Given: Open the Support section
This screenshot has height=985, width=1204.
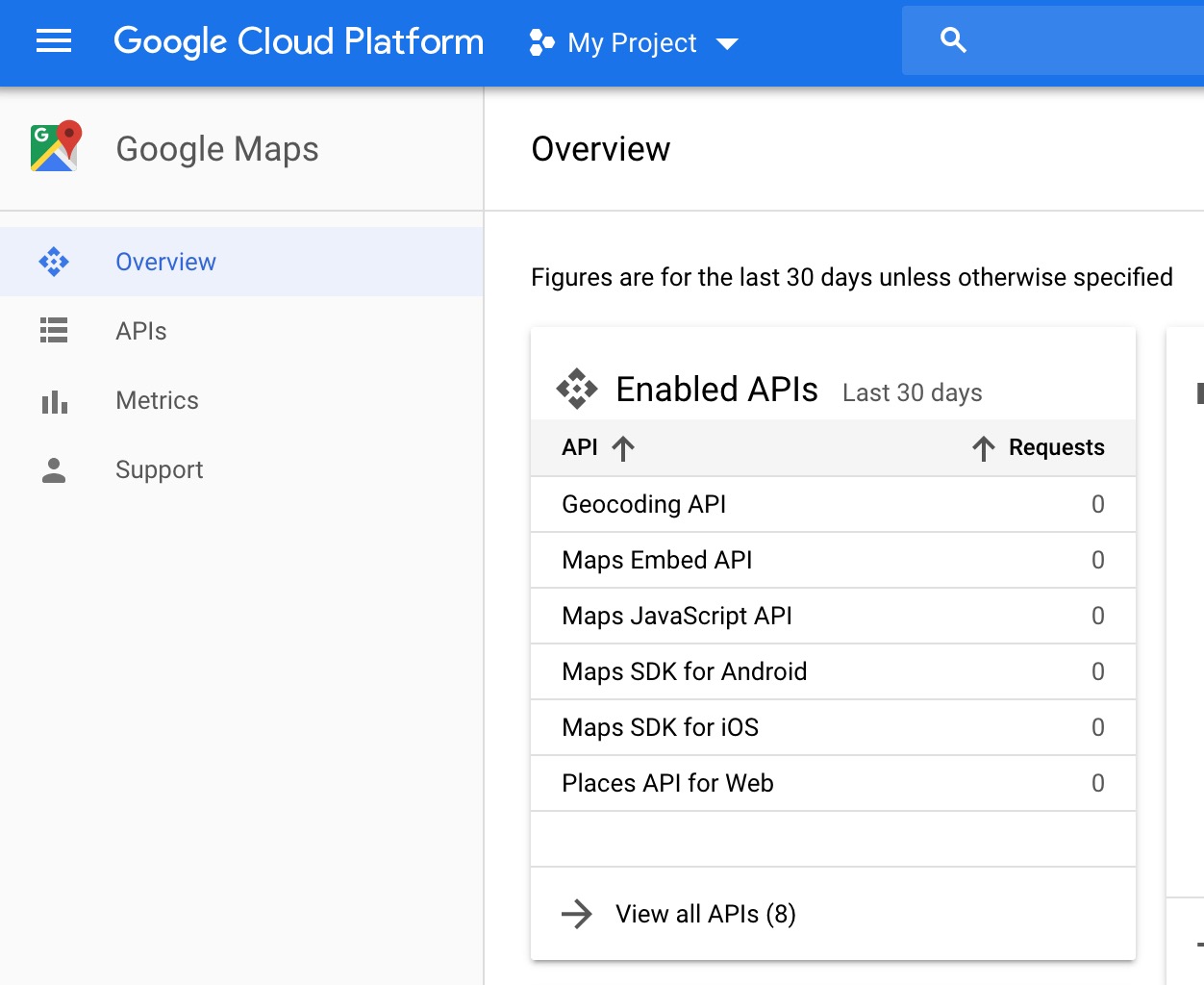Looking at the screenshot, I should [159, 469].
